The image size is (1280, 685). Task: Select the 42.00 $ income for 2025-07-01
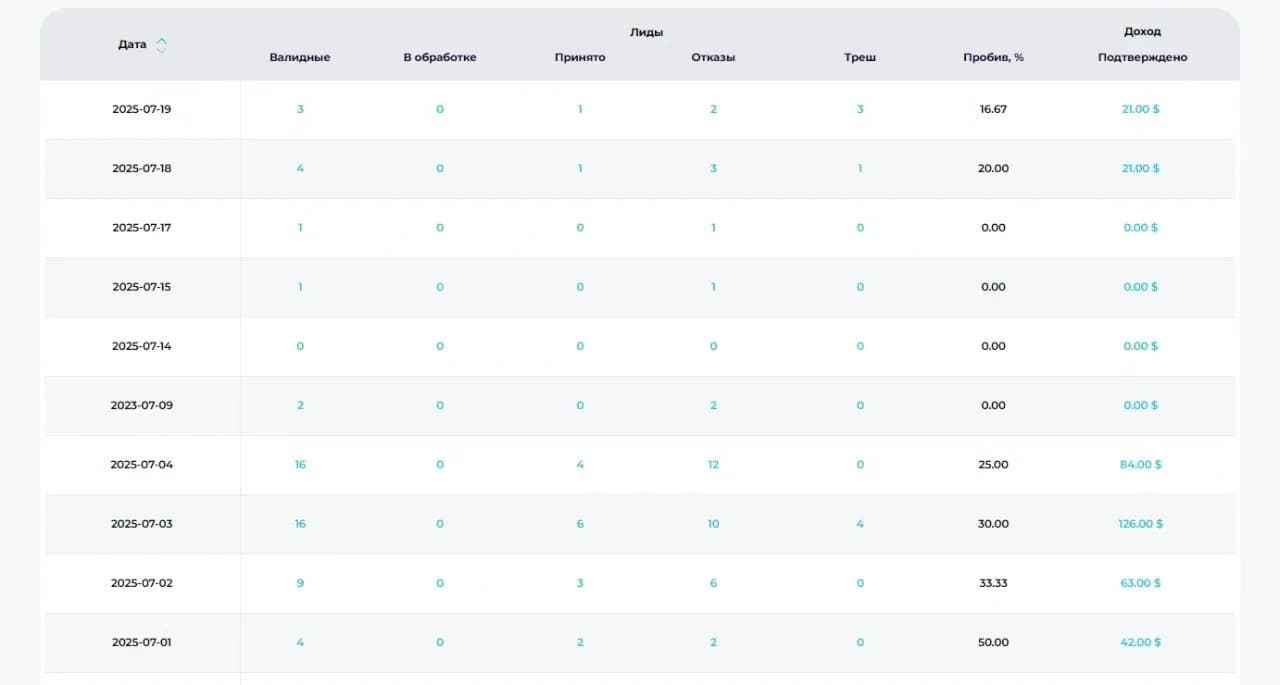coord(1140,642)
